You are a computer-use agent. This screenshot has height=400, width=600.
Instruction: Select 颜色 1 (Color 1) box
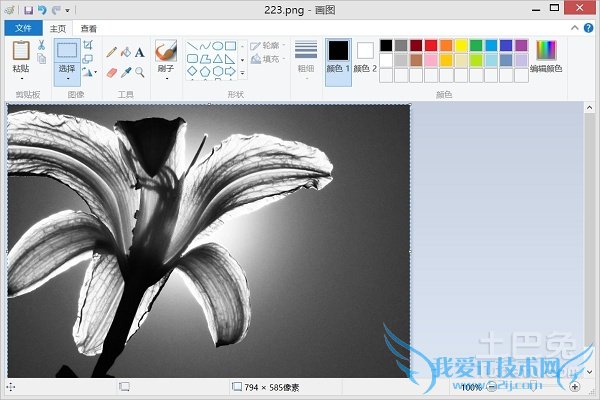coord(338,62)
